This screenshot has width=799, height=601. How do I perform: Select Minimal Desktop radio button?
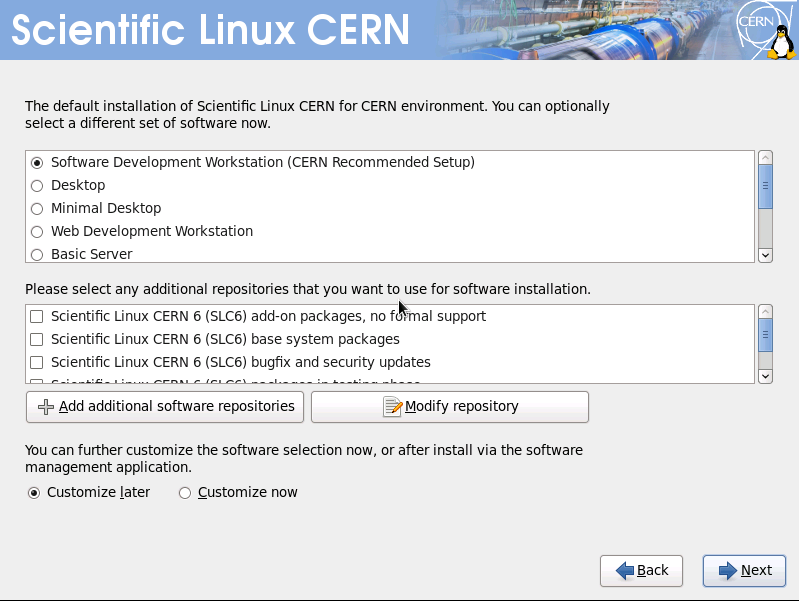click(37, 208)
